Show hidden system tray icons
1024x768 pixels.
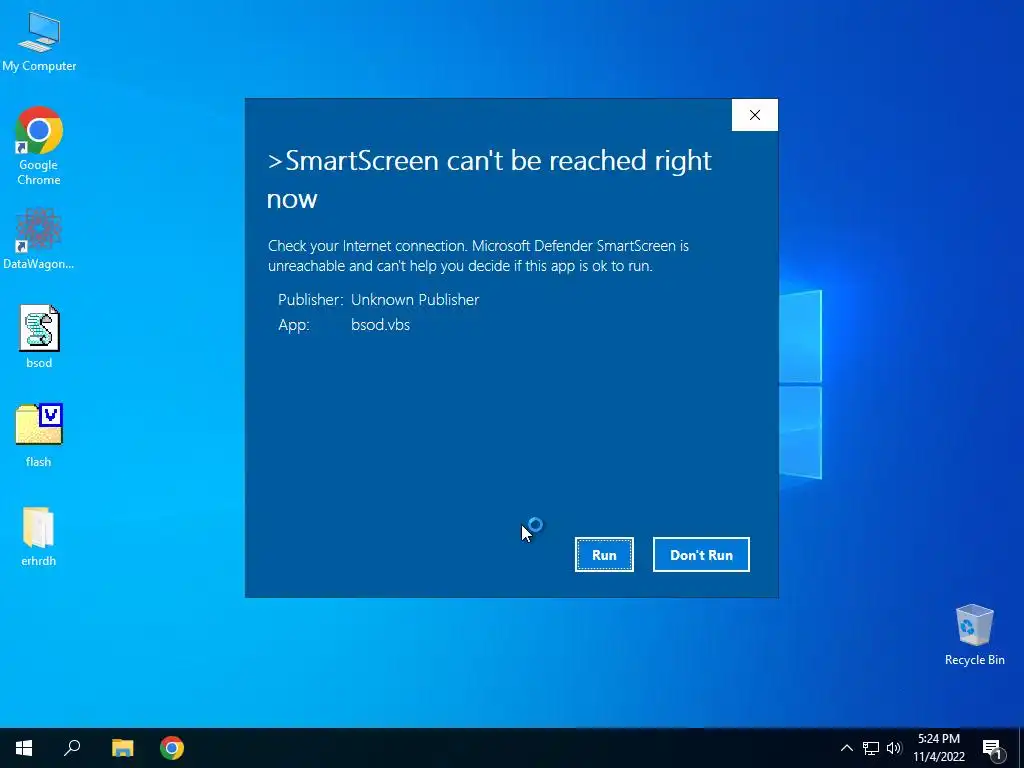(x=846, y=748)
